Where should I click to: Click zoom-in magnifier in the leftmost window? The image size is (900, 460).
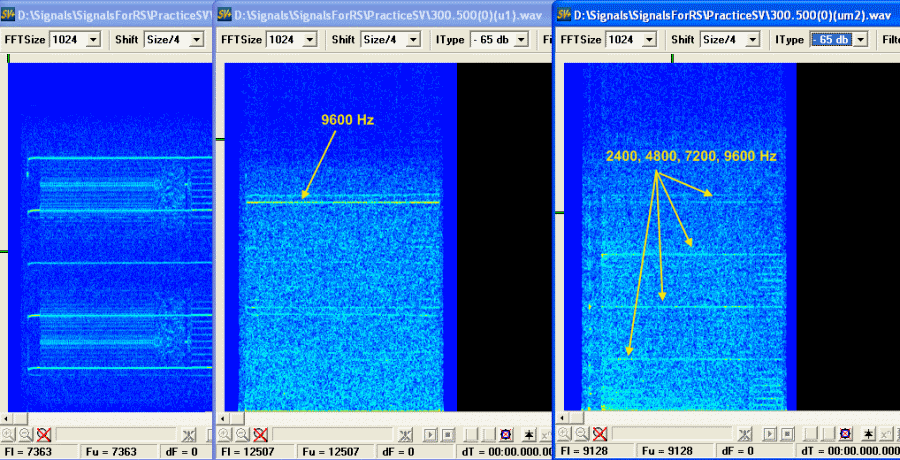[x=8, y=434]
